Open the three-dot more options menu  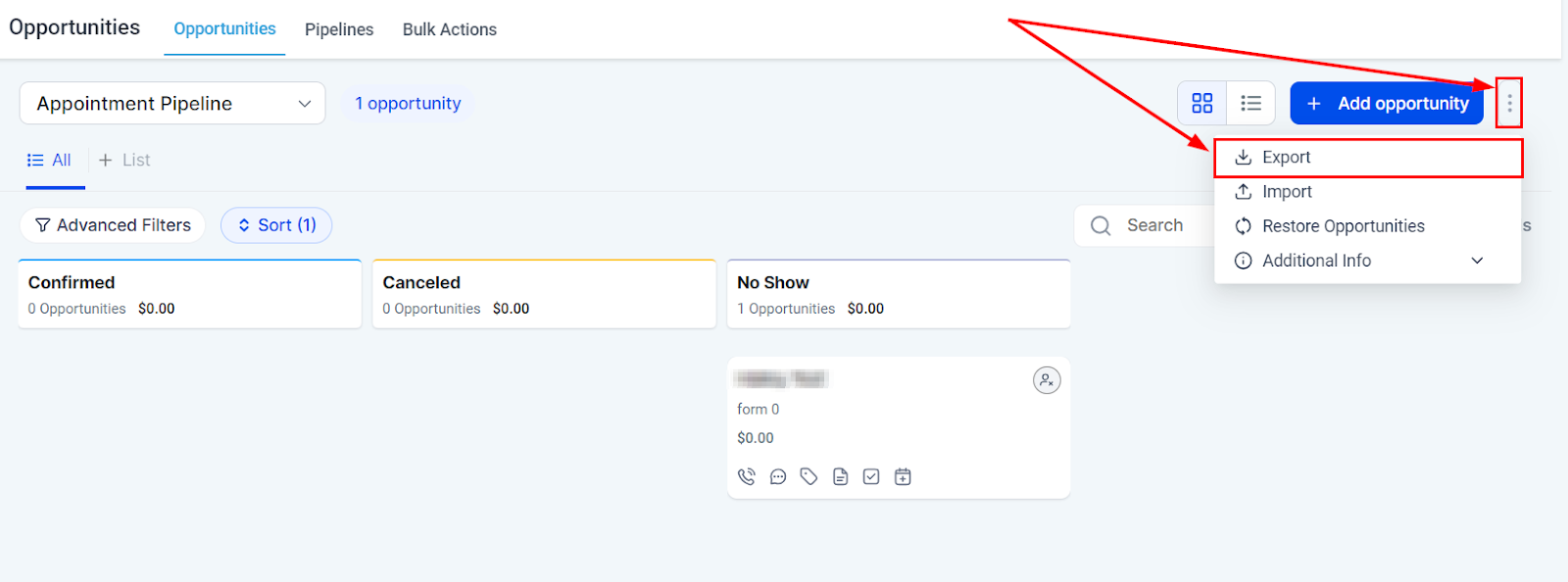(x=1509, y=103)
